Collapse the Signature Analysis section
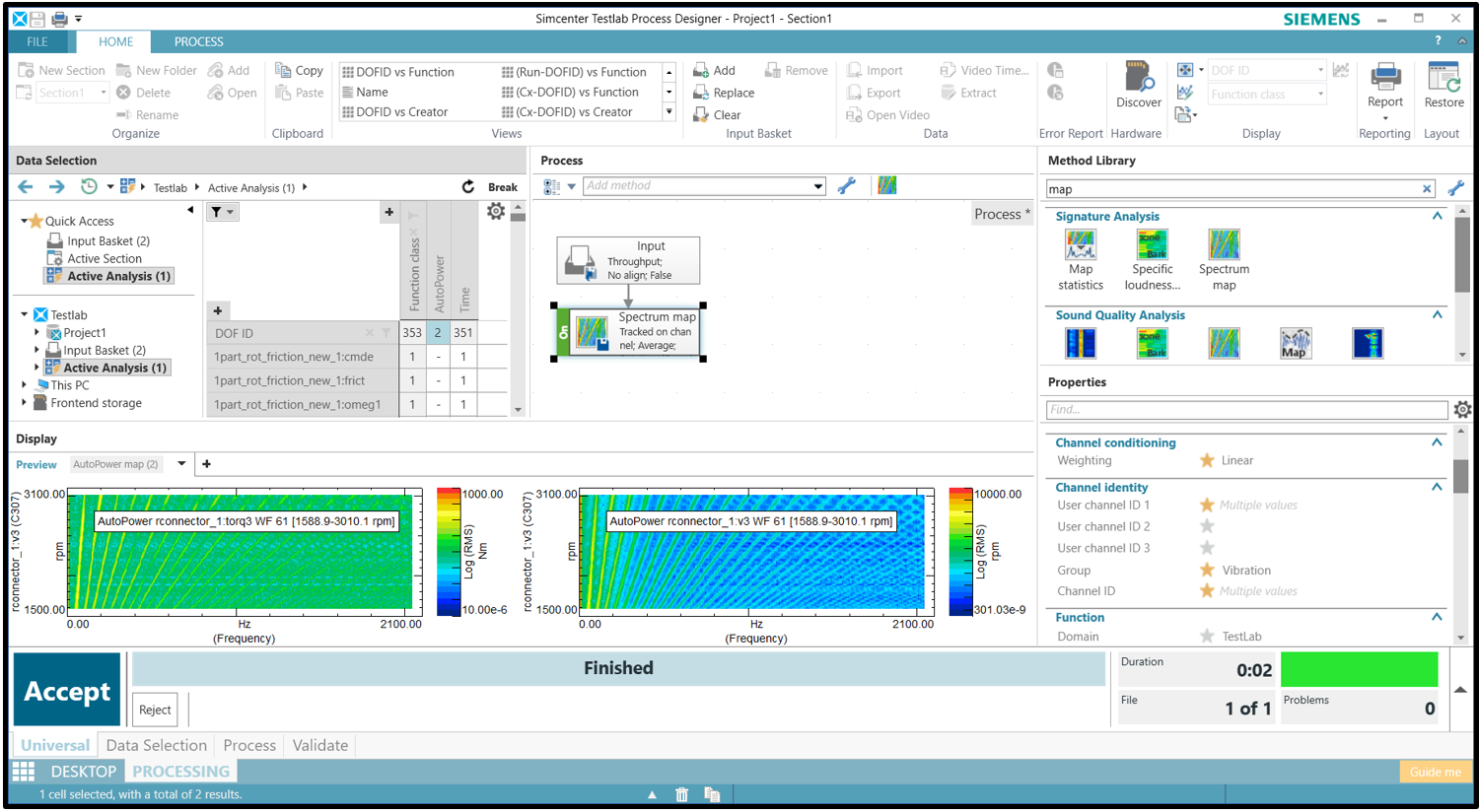The image size is (1479, 812). [x=1437, y=216]
